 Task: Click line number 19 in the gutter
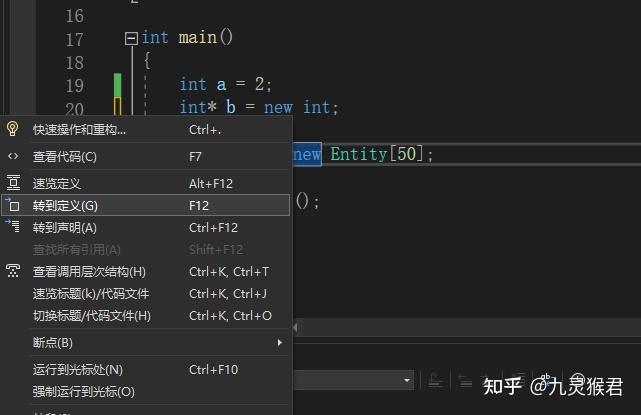click(74, 86)
